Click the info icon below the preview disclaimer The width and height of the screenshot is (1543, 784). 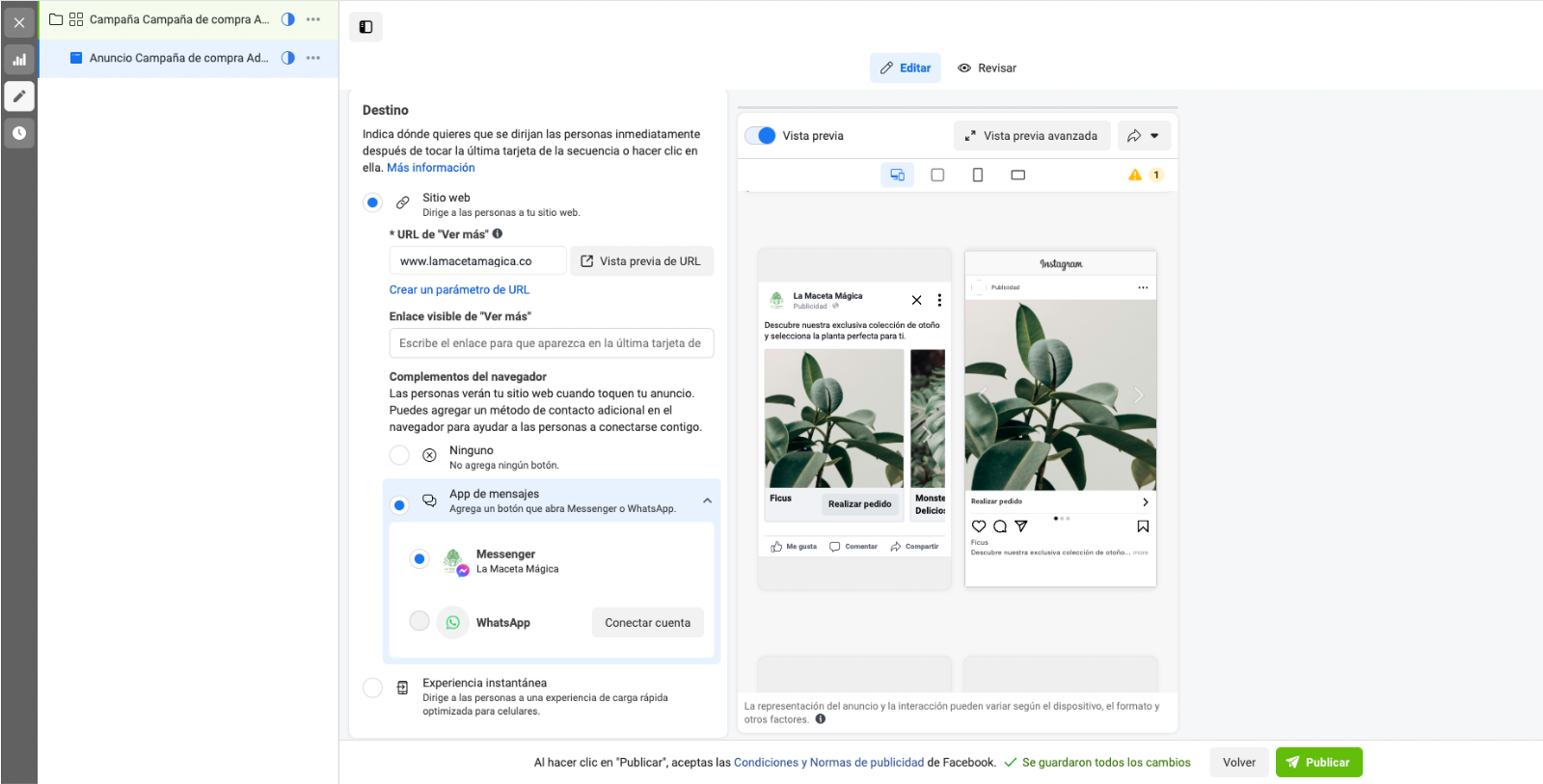point(821,719)
